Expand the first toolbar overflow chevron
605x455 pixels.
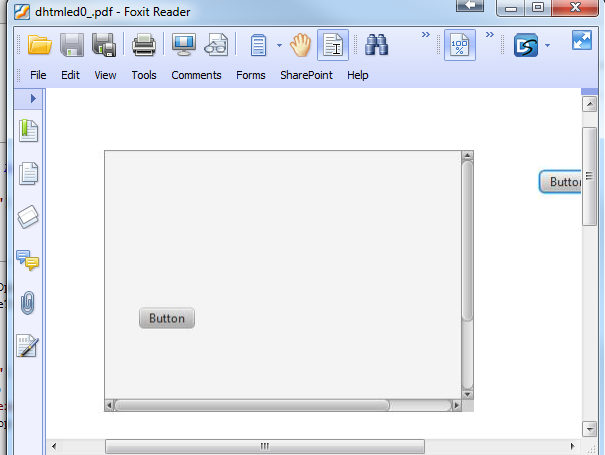[426, 35]
